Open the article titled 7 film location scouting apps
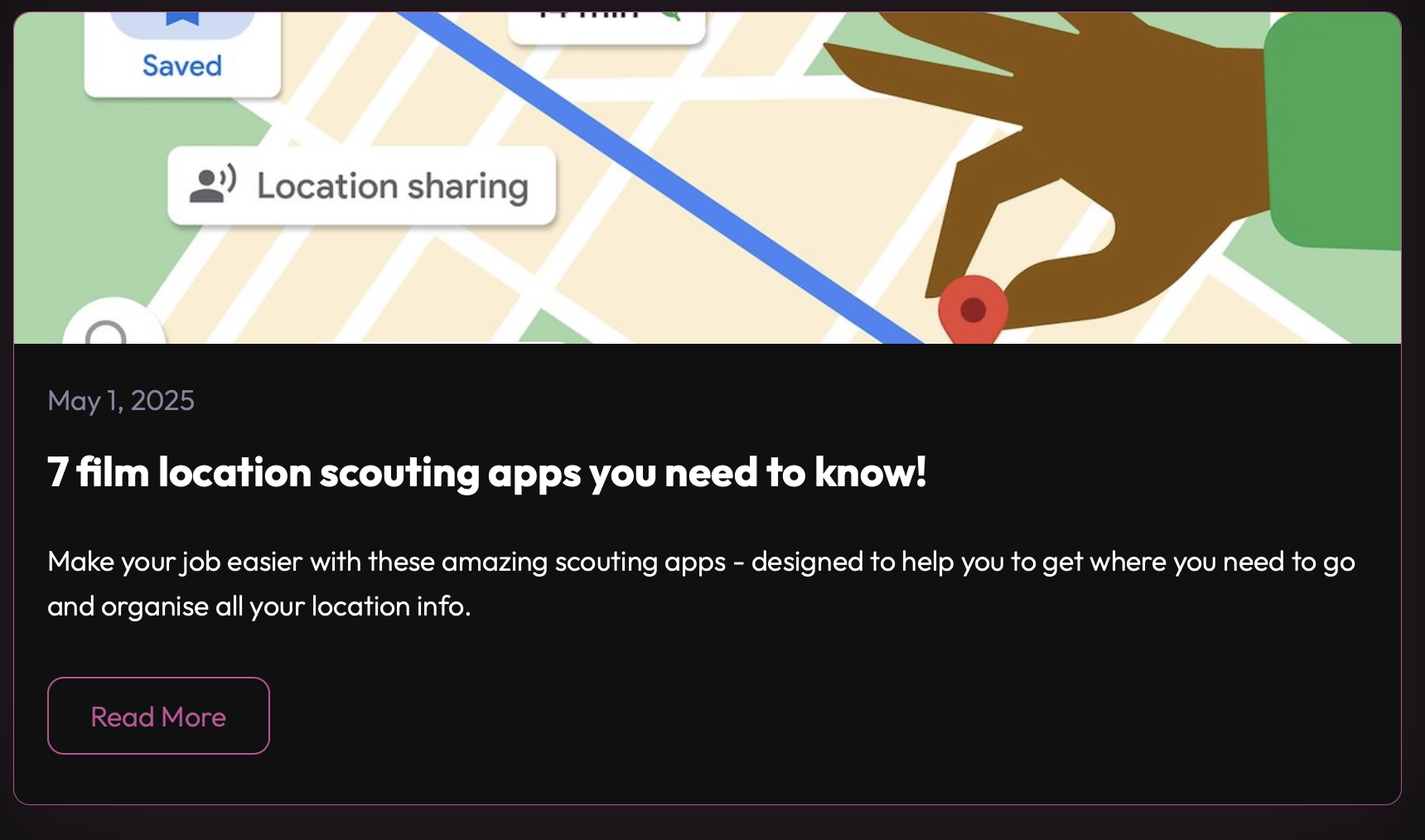The height and width of the screenshot is (840, 1425). point(489,473)
